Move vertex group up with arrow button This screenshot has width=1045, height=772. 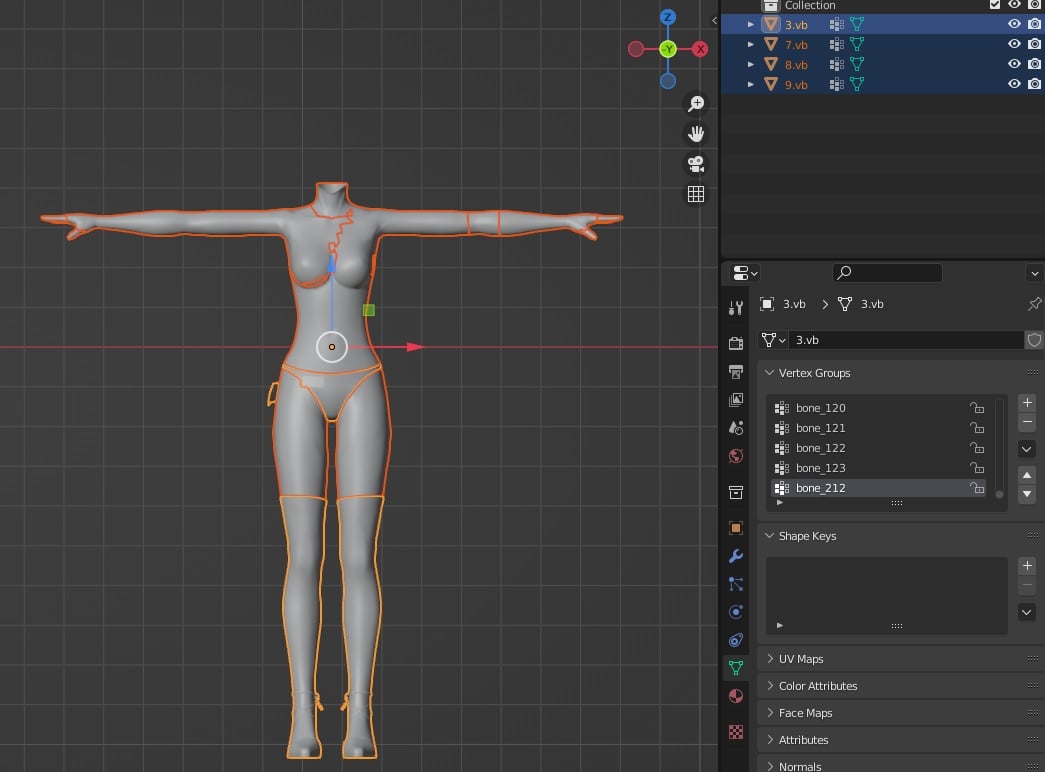(x=1026, y=475)
